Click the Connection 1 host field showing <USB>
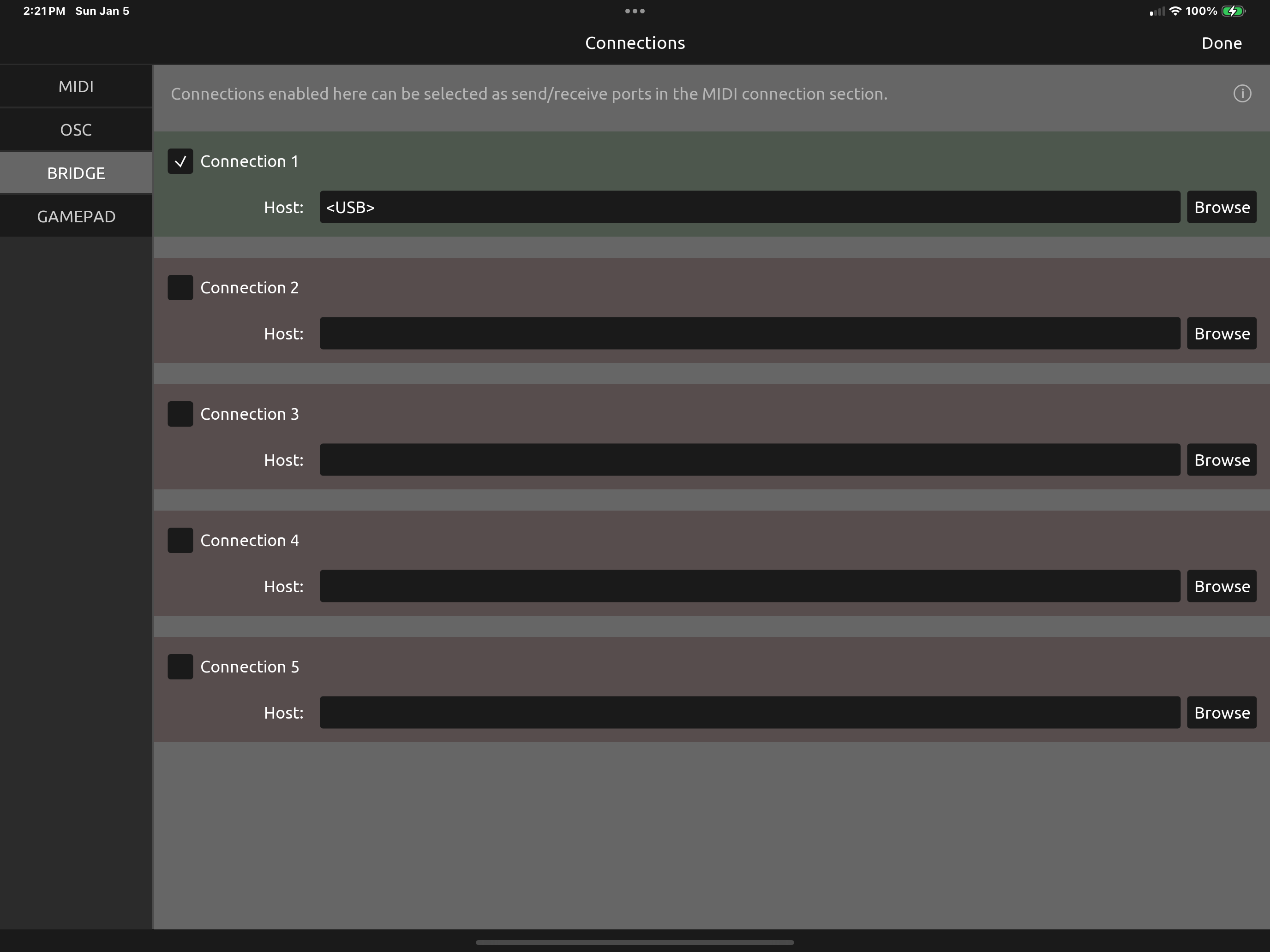The image size is (1270, 952). (749, 207)
